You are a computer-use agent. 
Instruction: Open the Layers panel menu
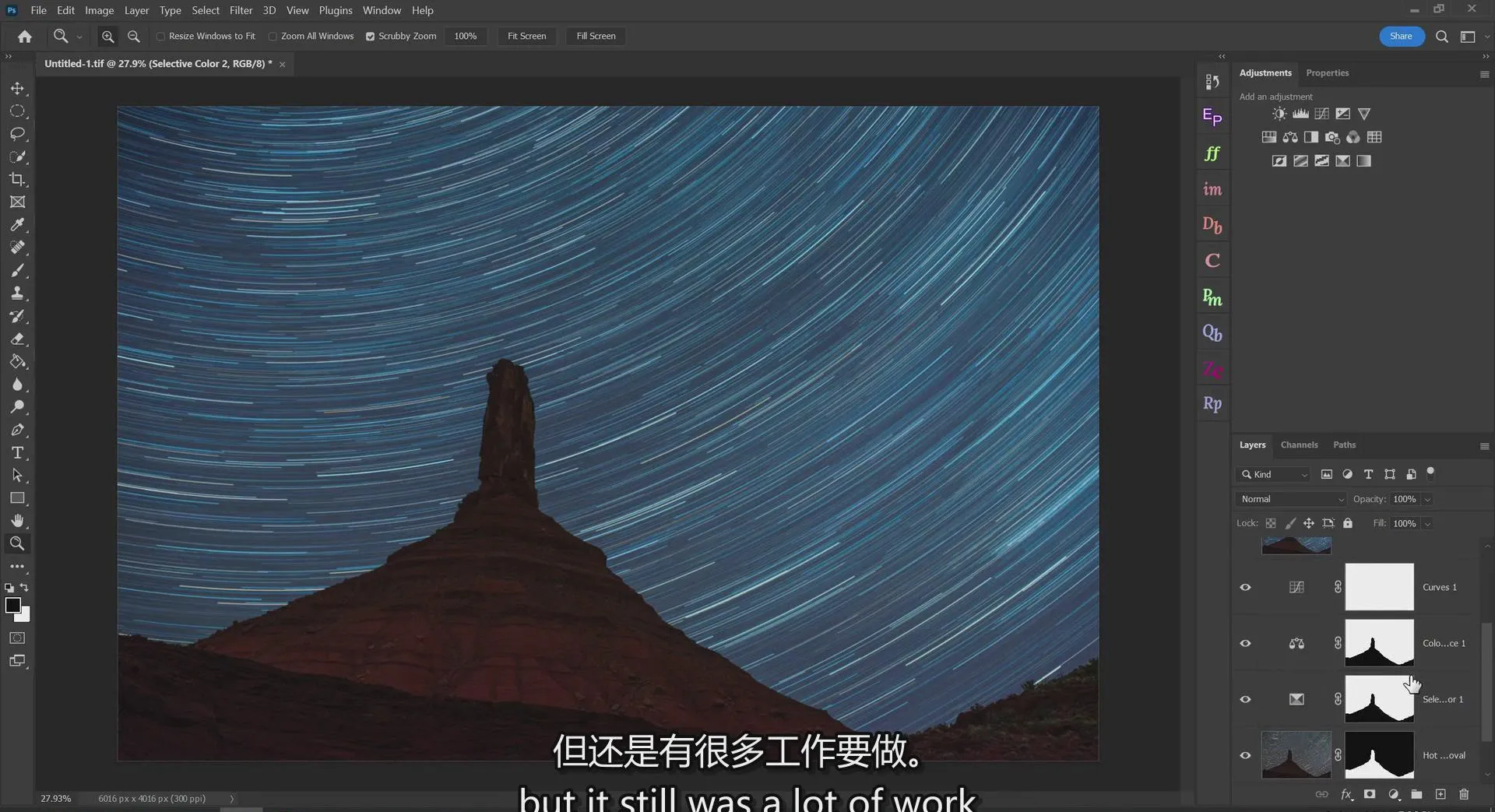pyautogui.click(x=1484, y=446)
